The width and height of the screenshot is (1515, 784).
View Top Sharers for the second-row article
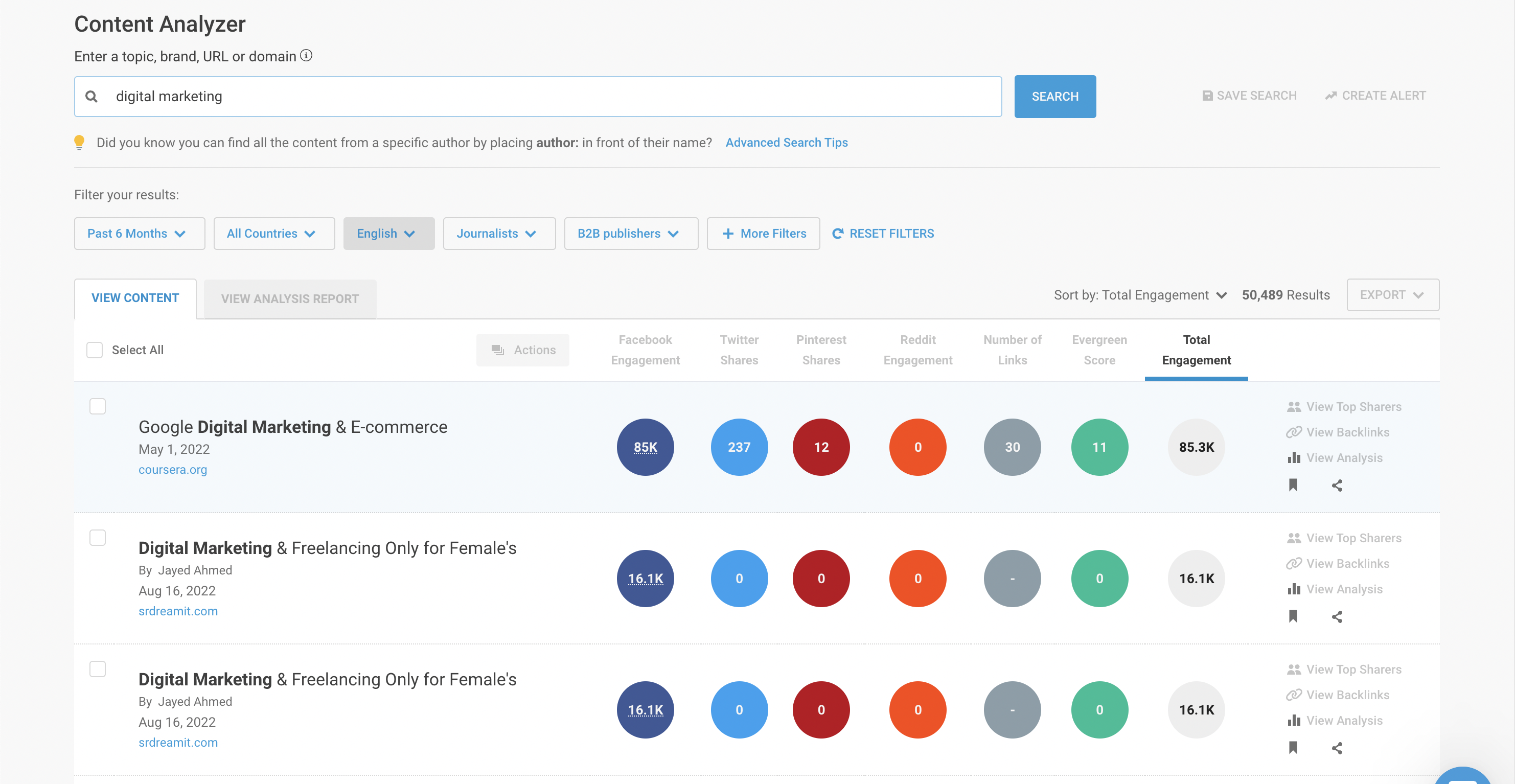click(1344, 538)
